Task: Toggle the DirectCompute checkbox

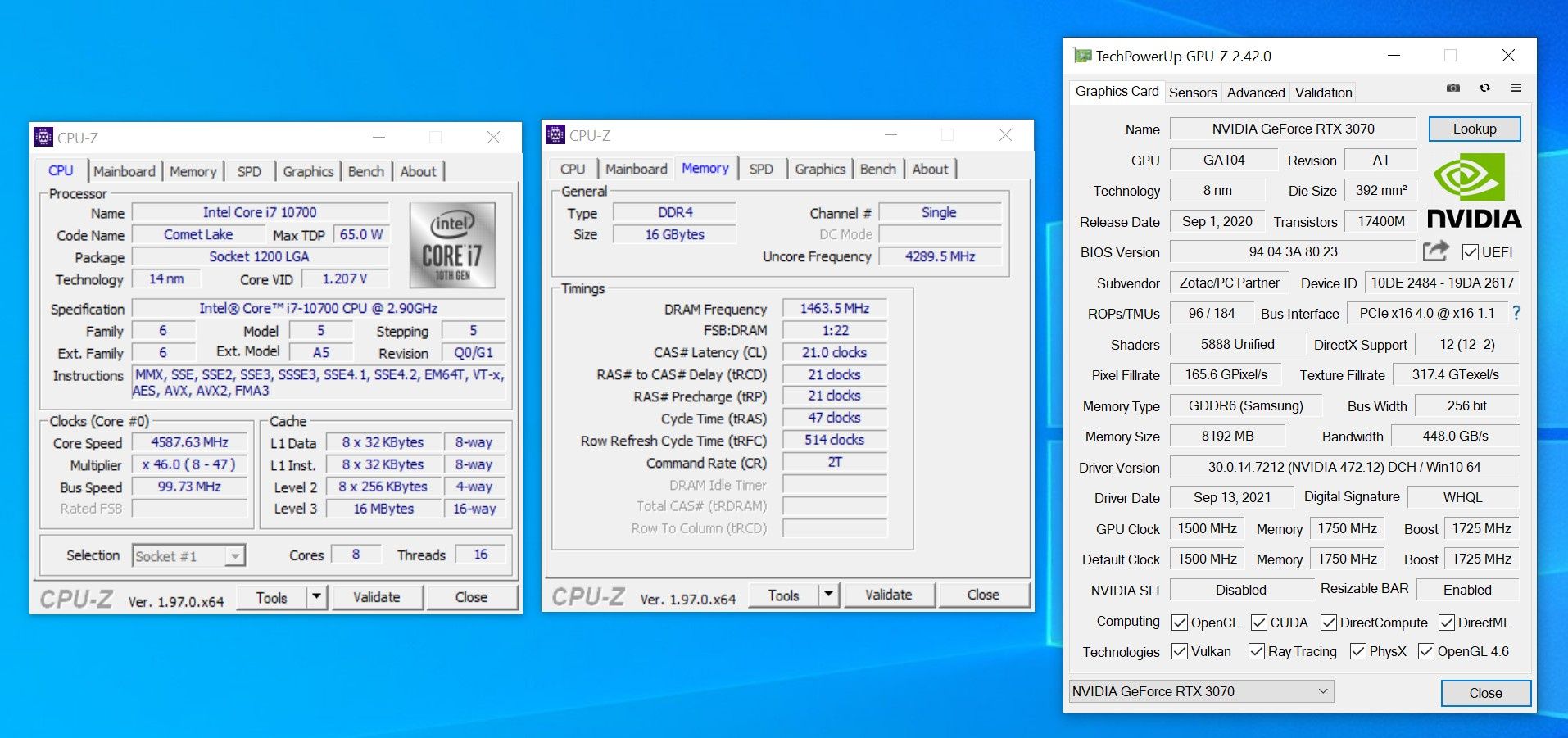Action: (x=1329, y=623)
